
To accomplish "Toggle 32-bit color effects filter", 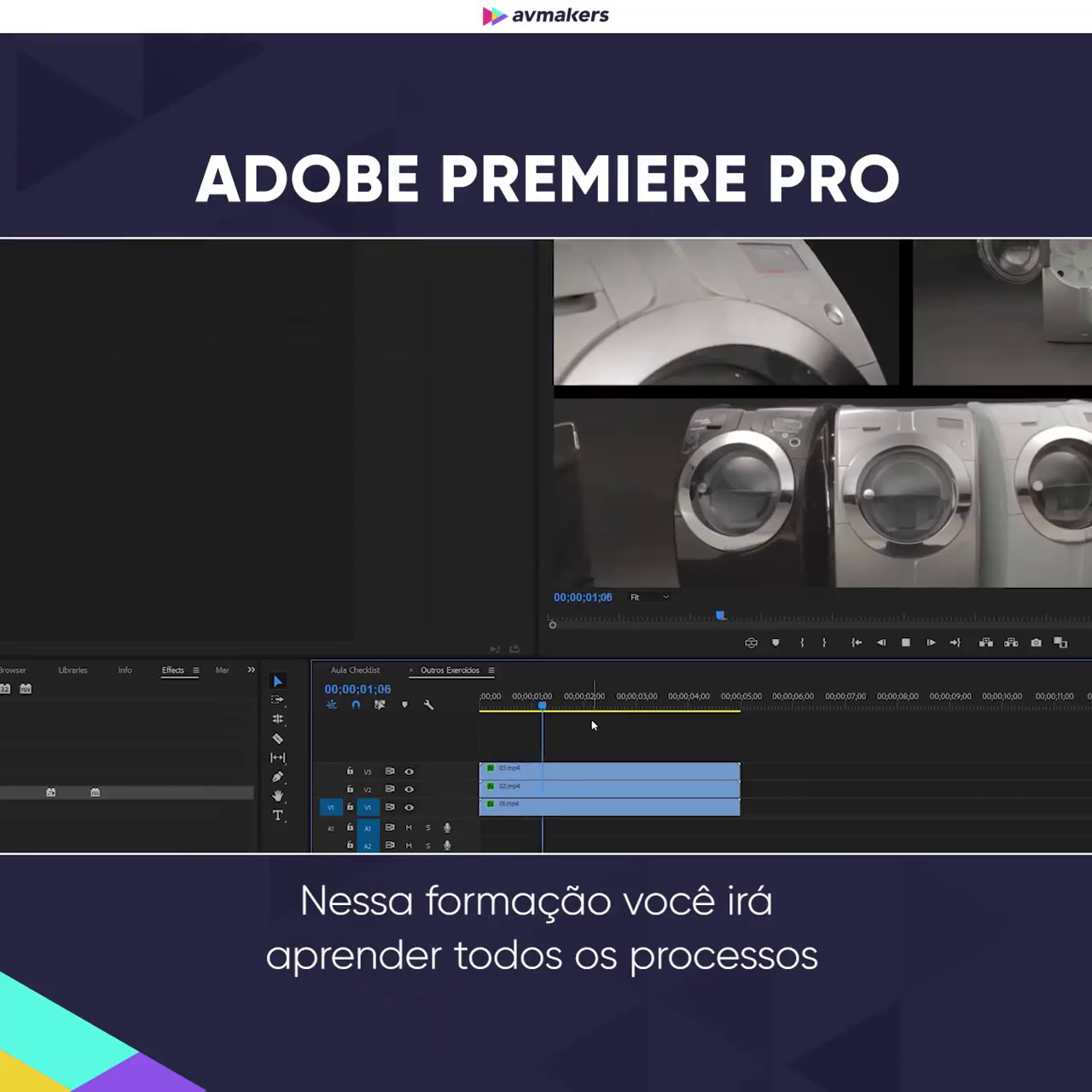I will tap(5, 688).
